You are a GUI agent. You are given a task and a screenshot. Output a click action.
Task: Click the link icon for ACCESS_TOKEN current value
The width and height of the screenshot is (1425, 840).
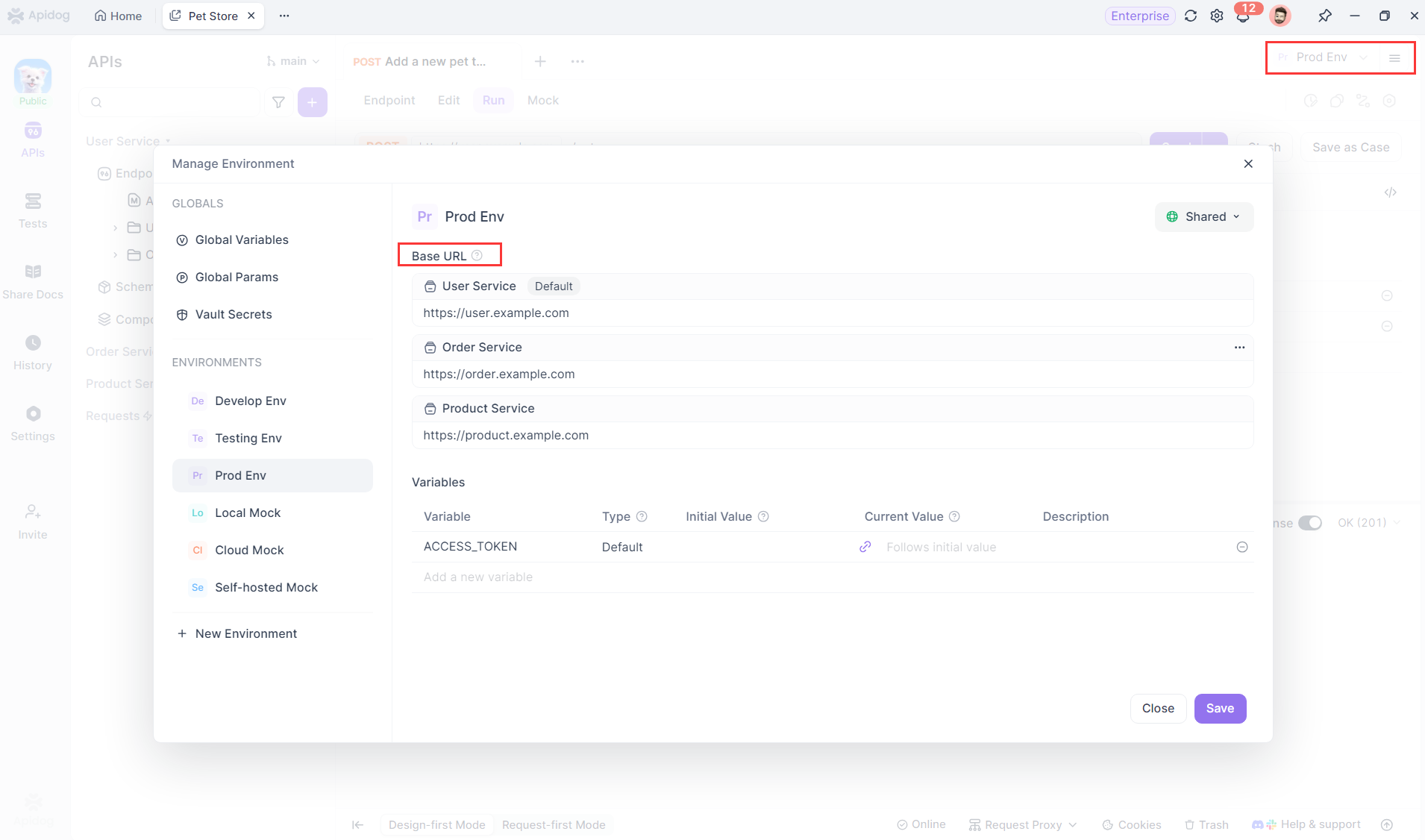[865, 547]
